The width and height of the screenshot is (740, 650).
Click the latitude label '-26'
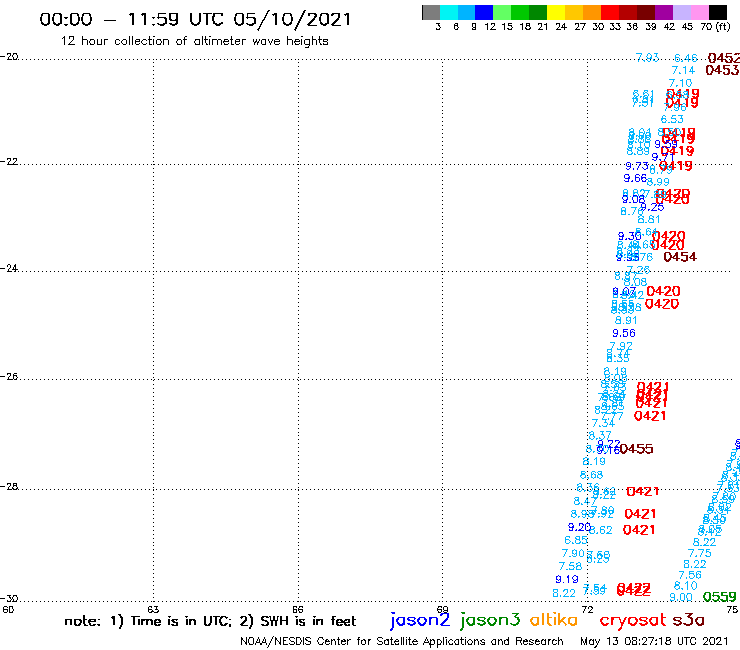9,377
